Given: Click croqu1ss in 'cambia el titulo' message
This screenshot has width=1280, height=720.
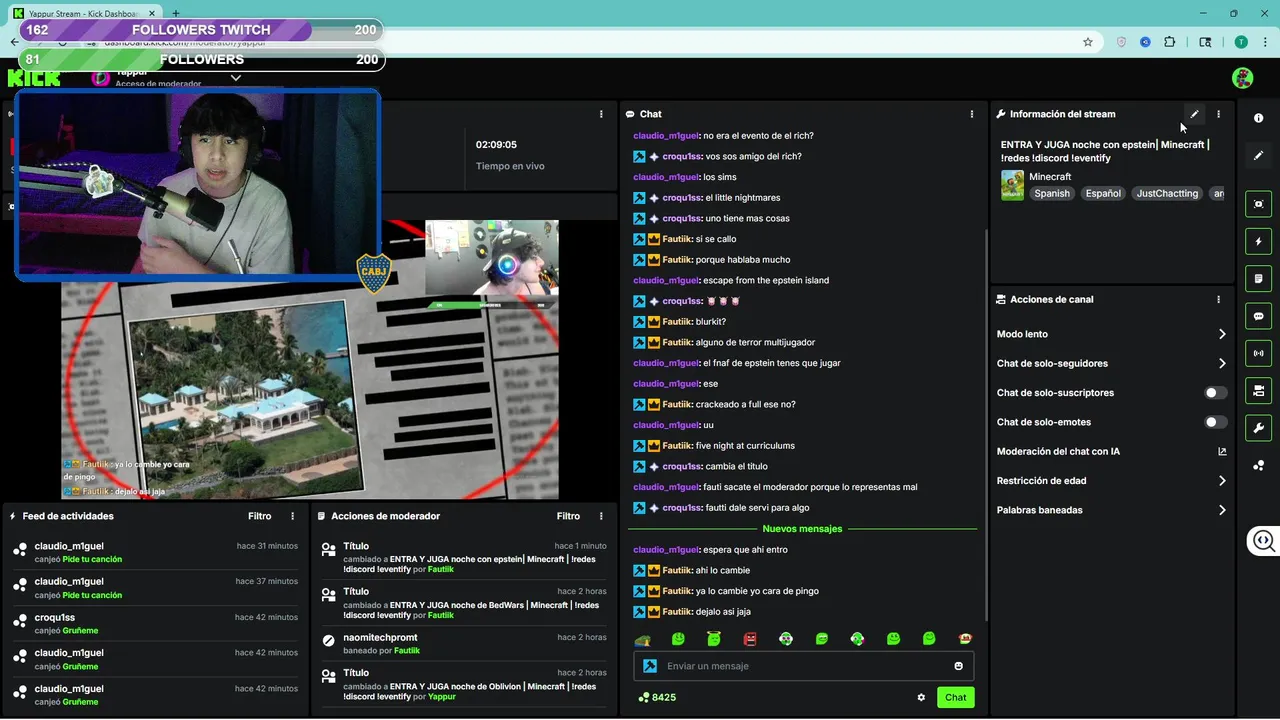Looking at the screenshot, I should tap(682, 467).
